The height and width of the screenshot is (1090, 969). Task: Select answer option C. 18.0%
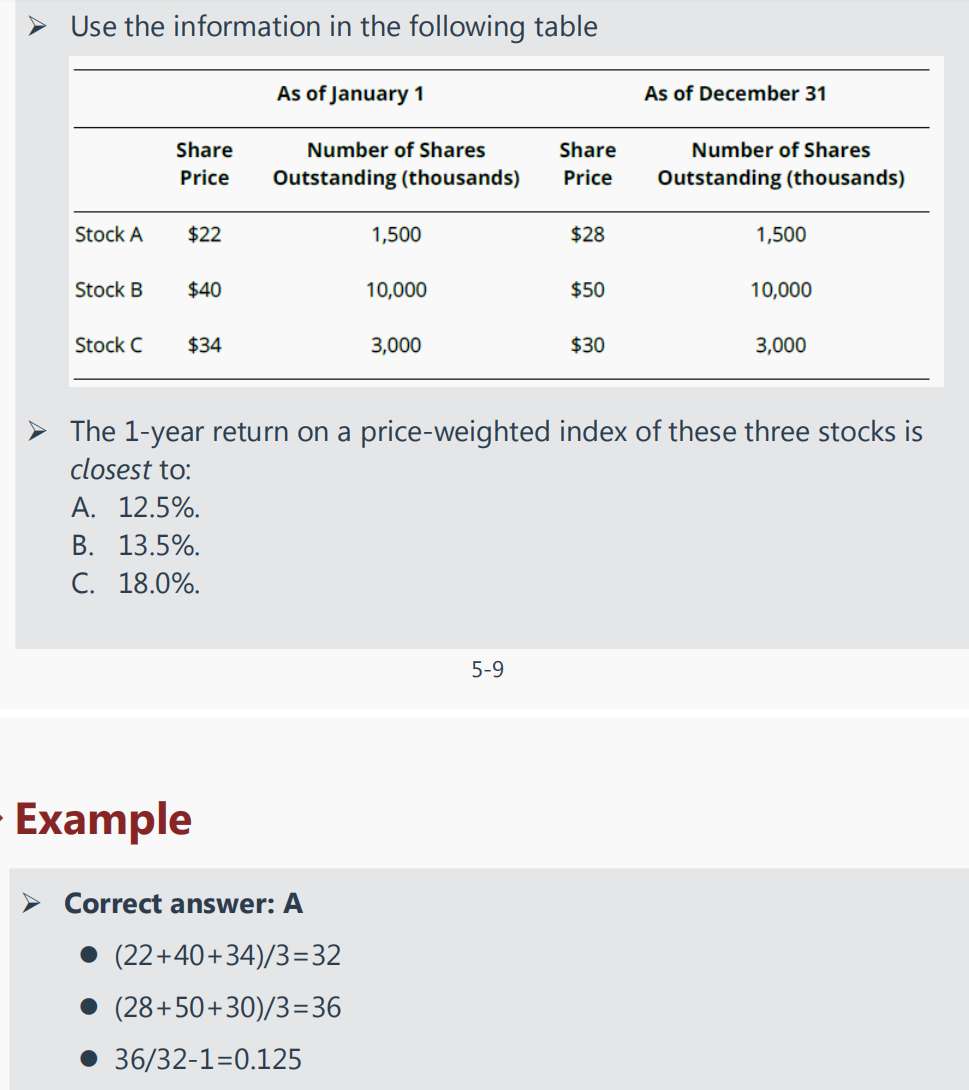136,584
